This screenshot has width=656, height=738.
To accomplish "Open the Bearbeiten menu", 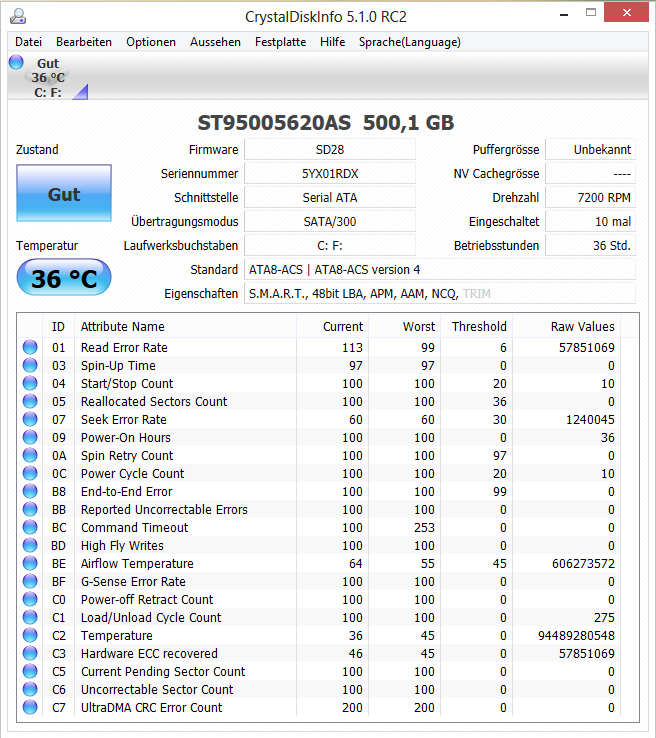I will pyautogui.click(x=84, y=42).
